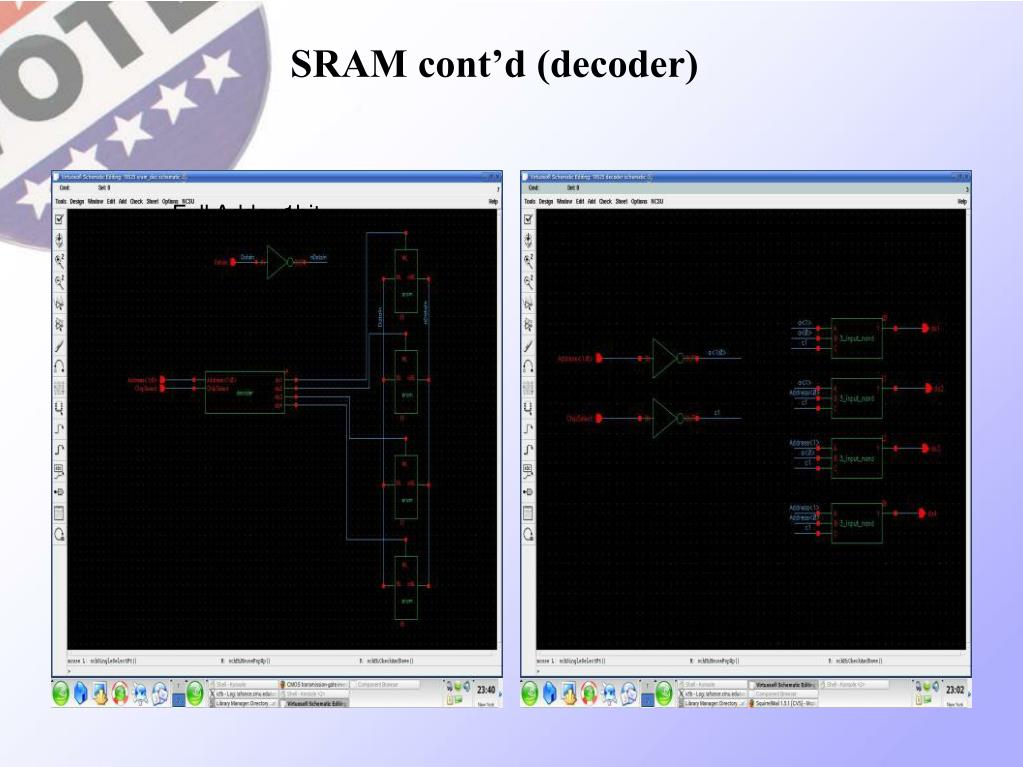
Task: Select narrow Wire tool in left sram window
Action: [59, 429]
